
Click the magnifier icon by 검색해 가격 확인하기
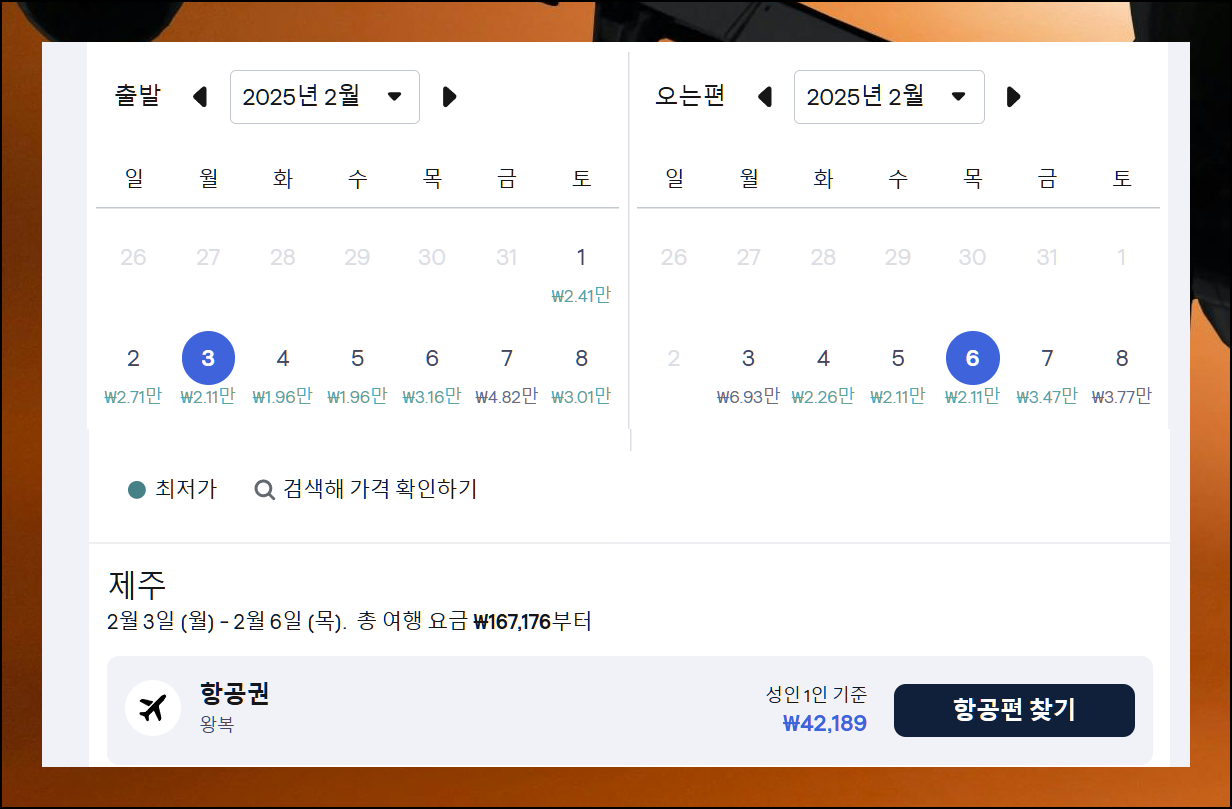pyautogui.click(x=264, y=490)
